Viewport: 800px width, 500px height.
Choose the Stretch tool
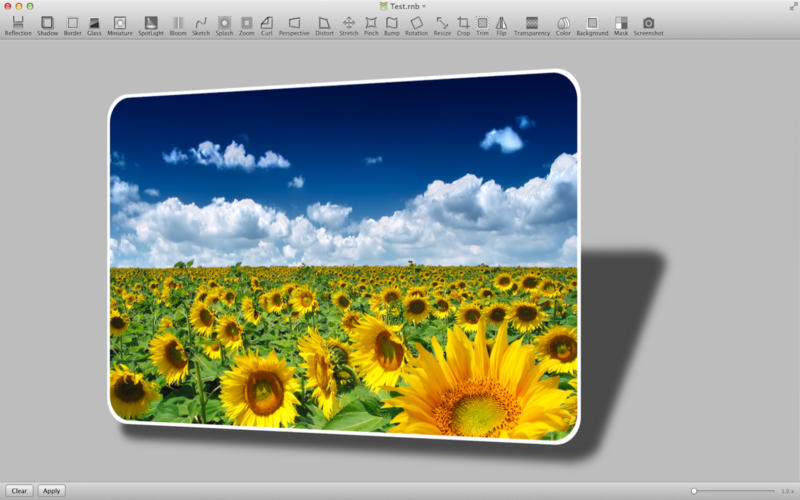348,25
